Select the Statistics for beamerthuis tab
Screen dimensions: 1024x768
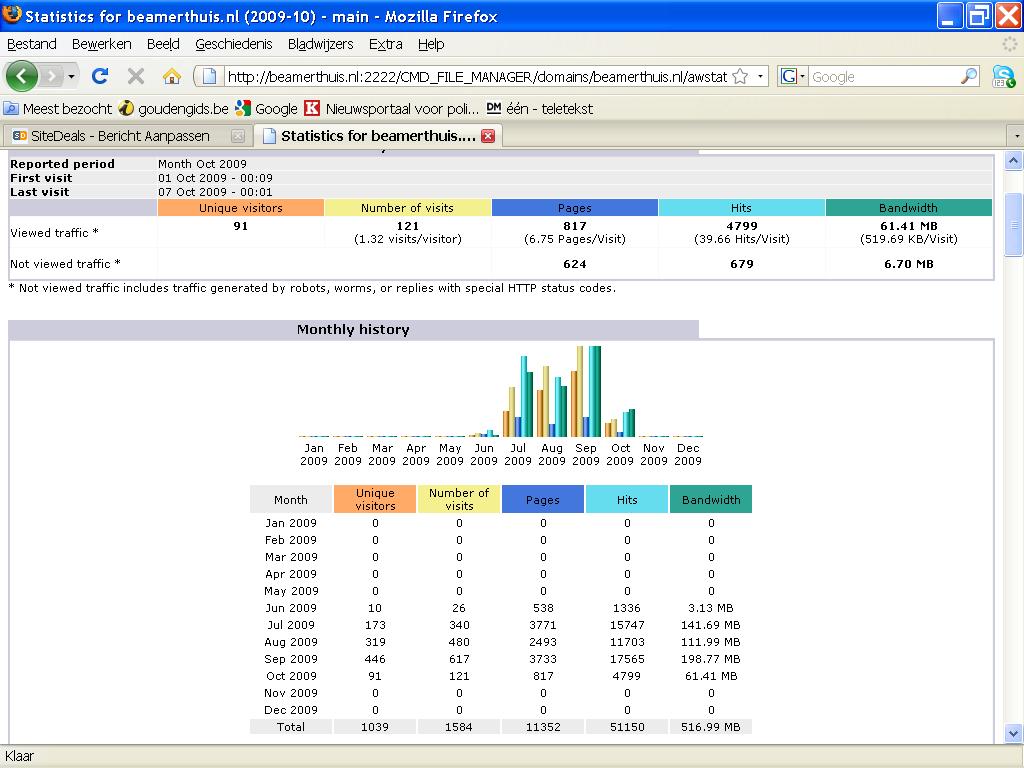coord(377,136)
